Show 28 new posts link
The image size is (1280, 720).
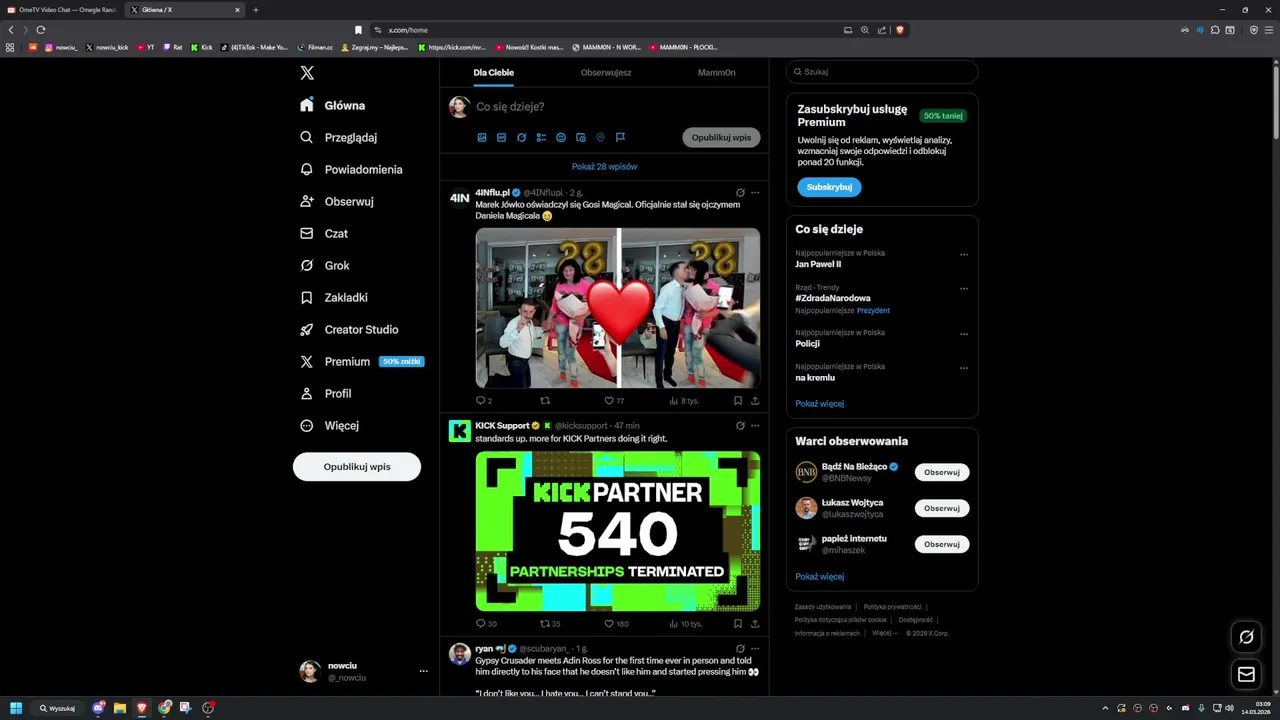click(x=604, y=167)
